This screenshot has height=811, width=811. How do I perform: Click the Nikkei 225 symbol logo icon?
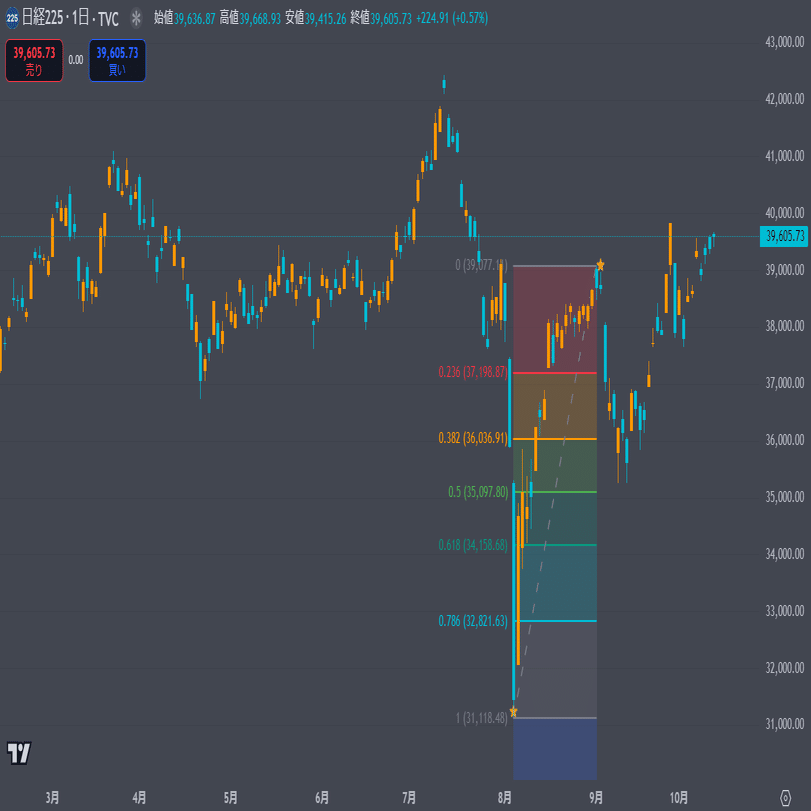[x=12, y=19]
